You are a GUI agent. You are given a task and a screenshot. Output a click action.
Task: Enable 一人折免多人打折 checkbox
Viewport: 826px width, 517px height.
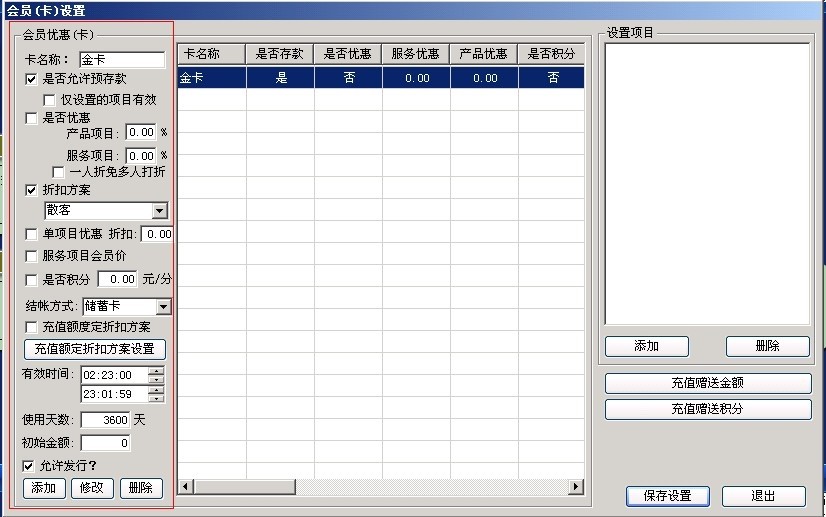click(58, 172)
